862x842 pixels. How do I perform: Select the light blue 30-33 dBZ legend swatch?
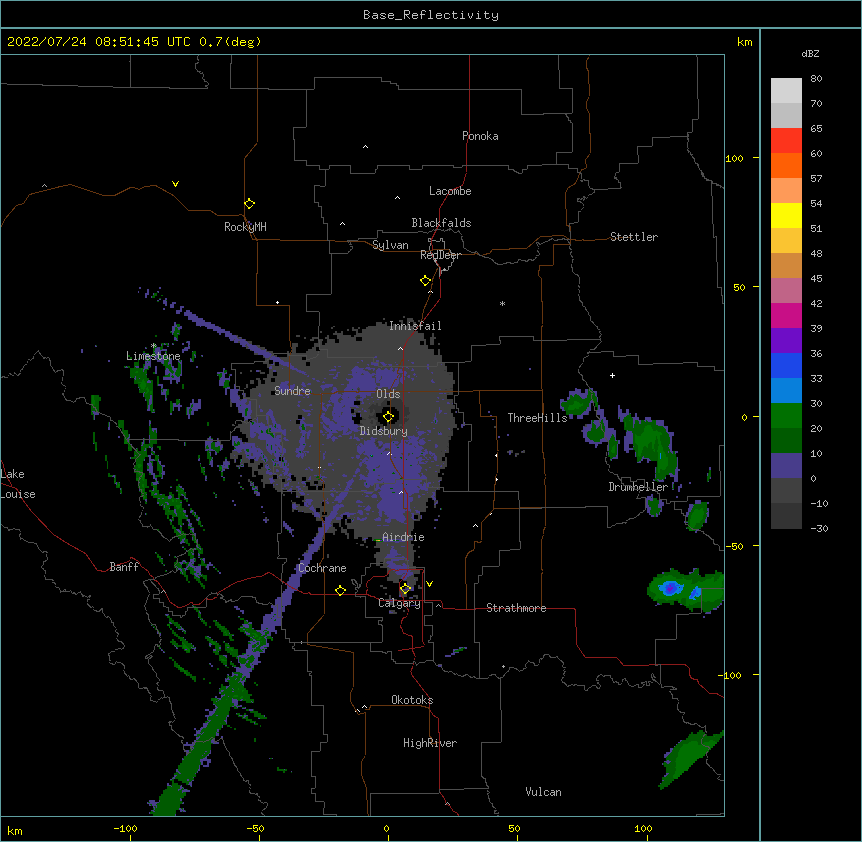(786, 390)
